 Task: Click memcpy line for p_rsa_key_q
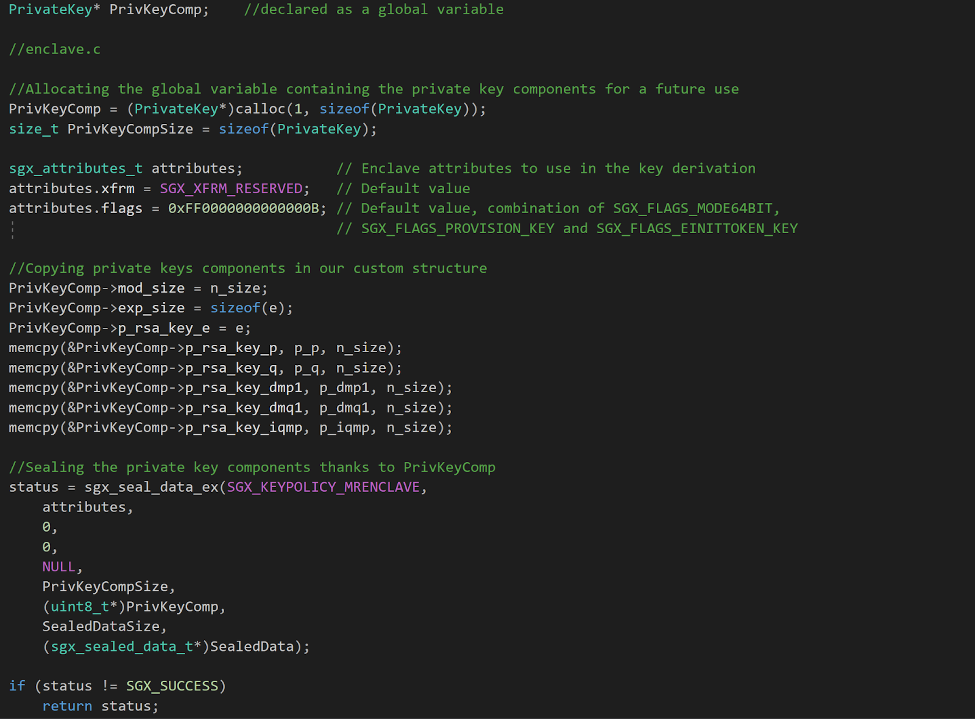206,368
